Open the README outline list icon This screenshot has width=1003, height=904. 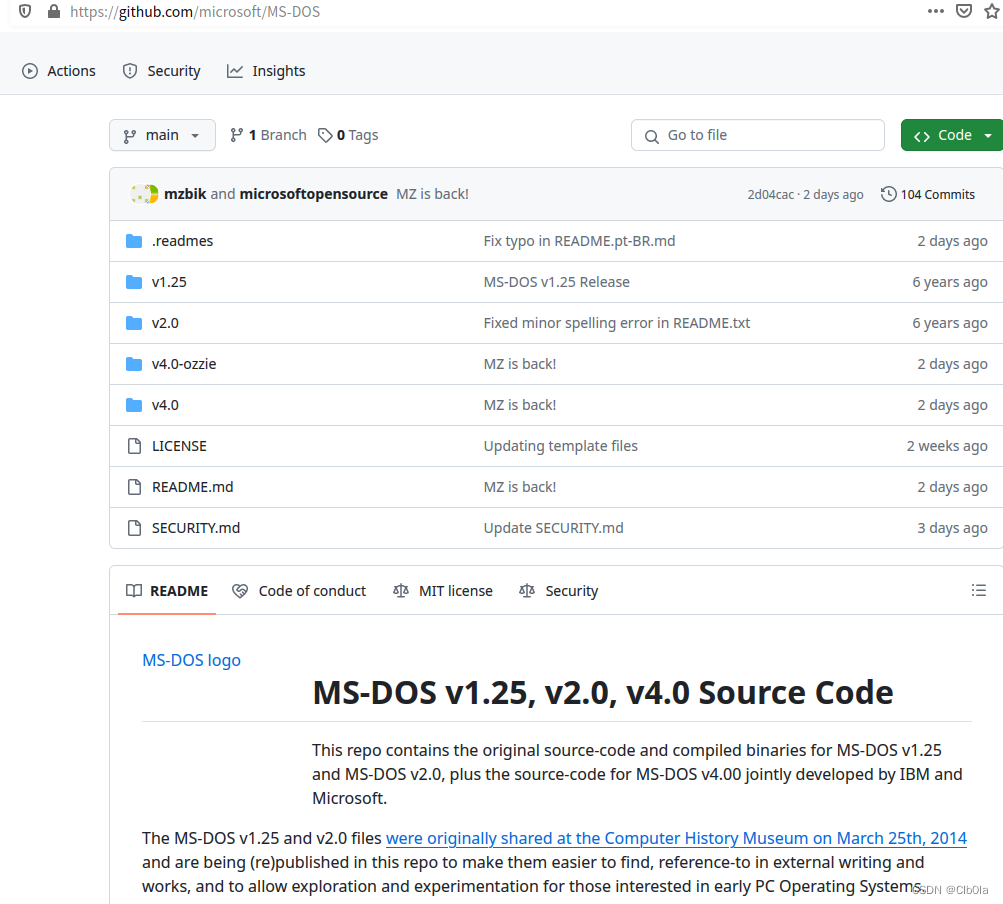pyautogui.click(x=979, y=590)
